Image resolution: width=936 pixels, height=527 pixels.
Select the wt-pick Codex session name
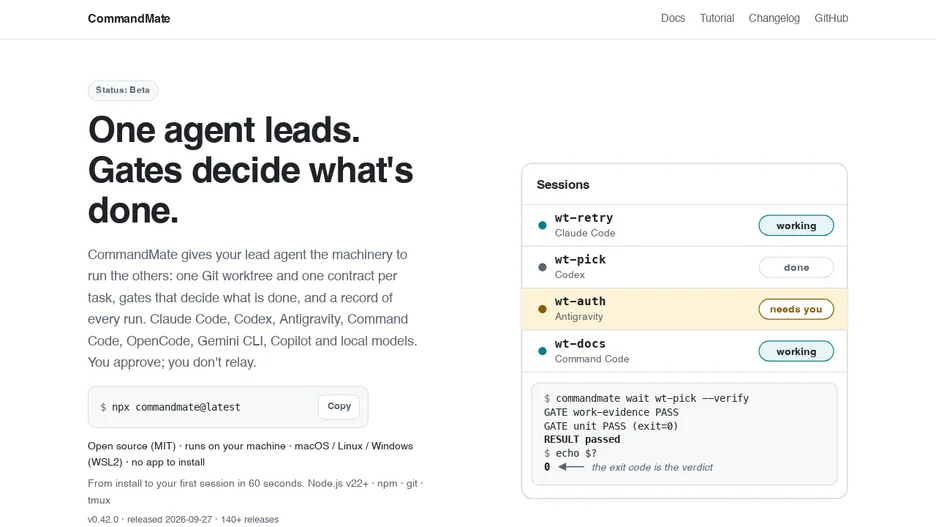580,260
